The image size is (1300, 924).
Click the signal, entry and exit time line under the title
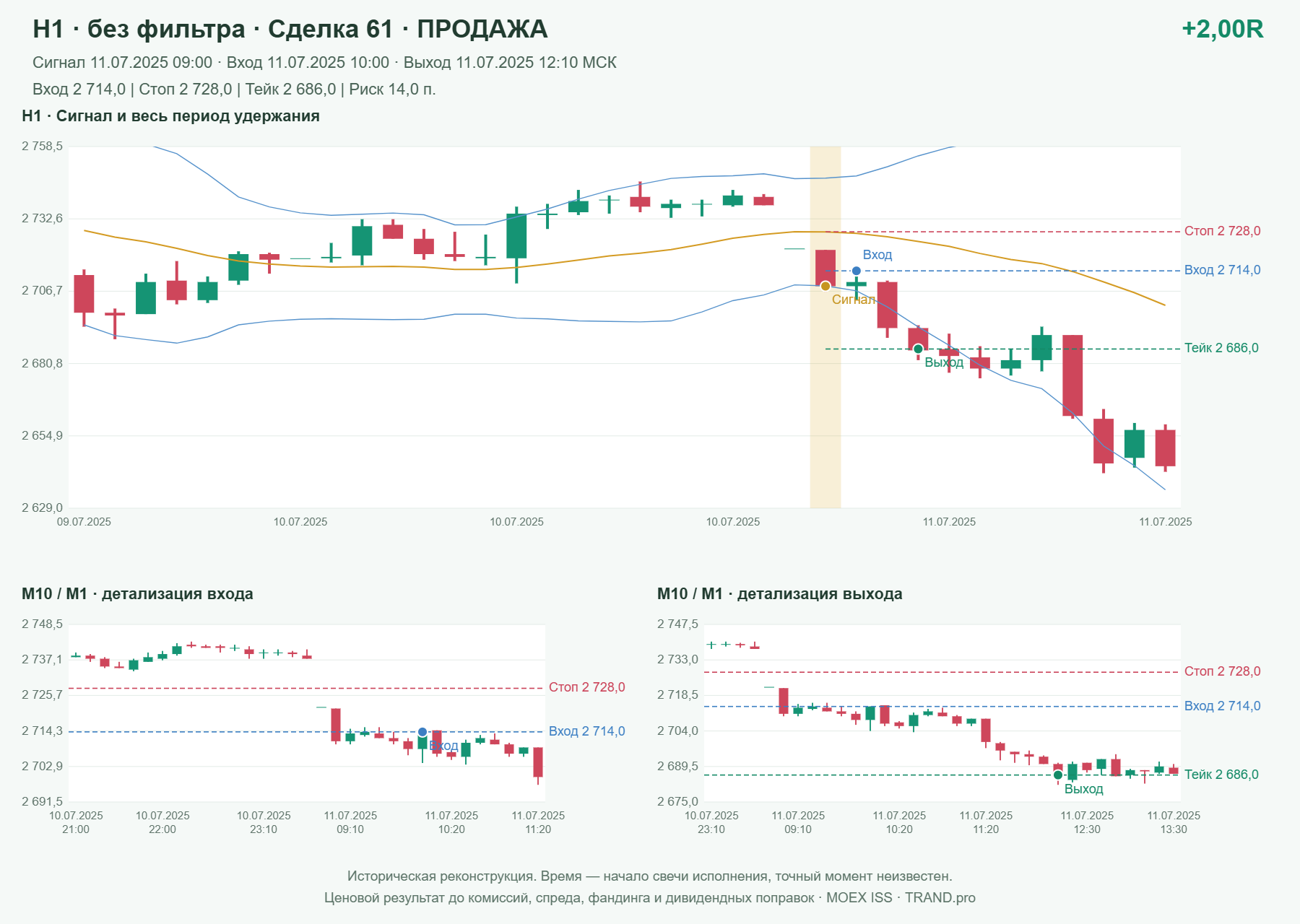click(324, 63)
